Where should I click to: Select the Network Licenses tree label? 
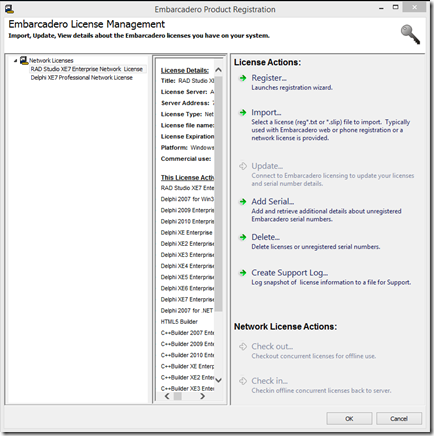(x=51, y=61)
